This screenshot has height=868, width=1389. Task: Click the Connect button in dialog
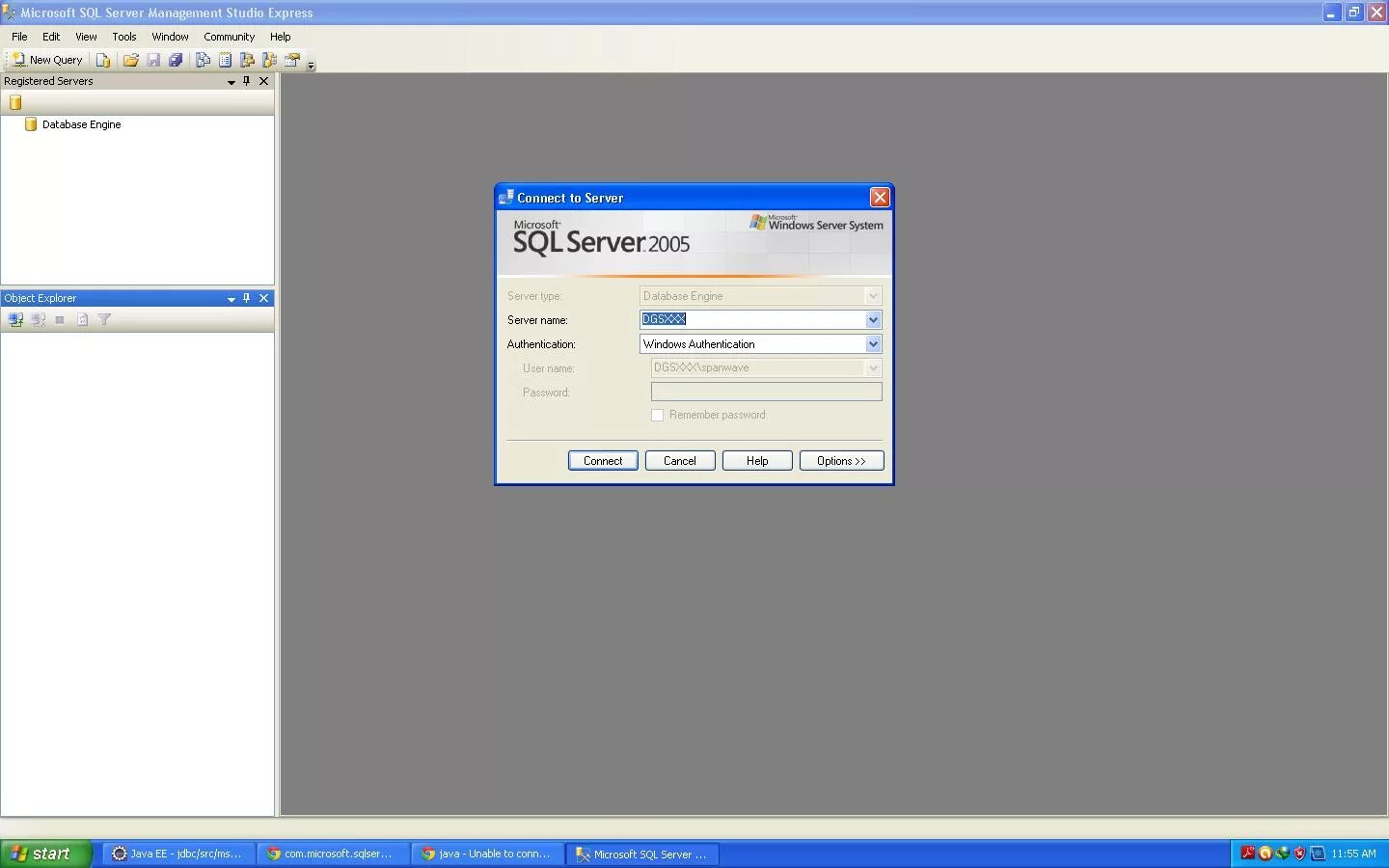tap(603, 461)
